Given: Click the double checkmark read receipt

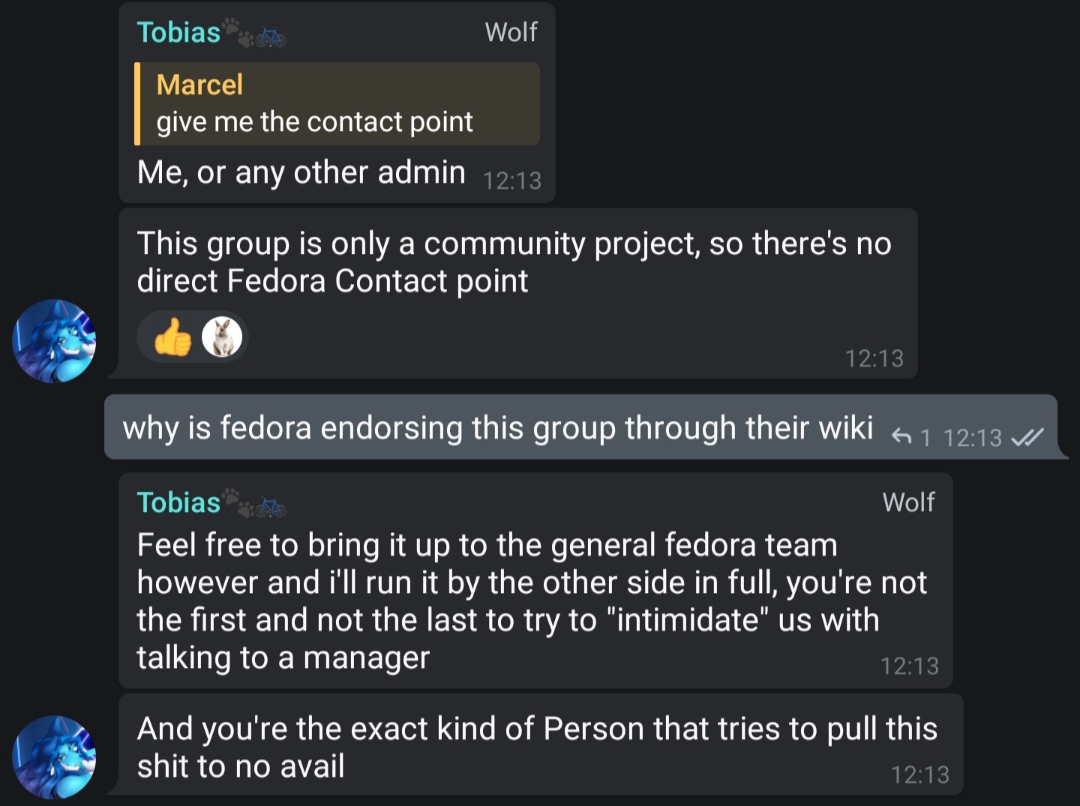Looking at the screenshot, I should point(1027,437).
